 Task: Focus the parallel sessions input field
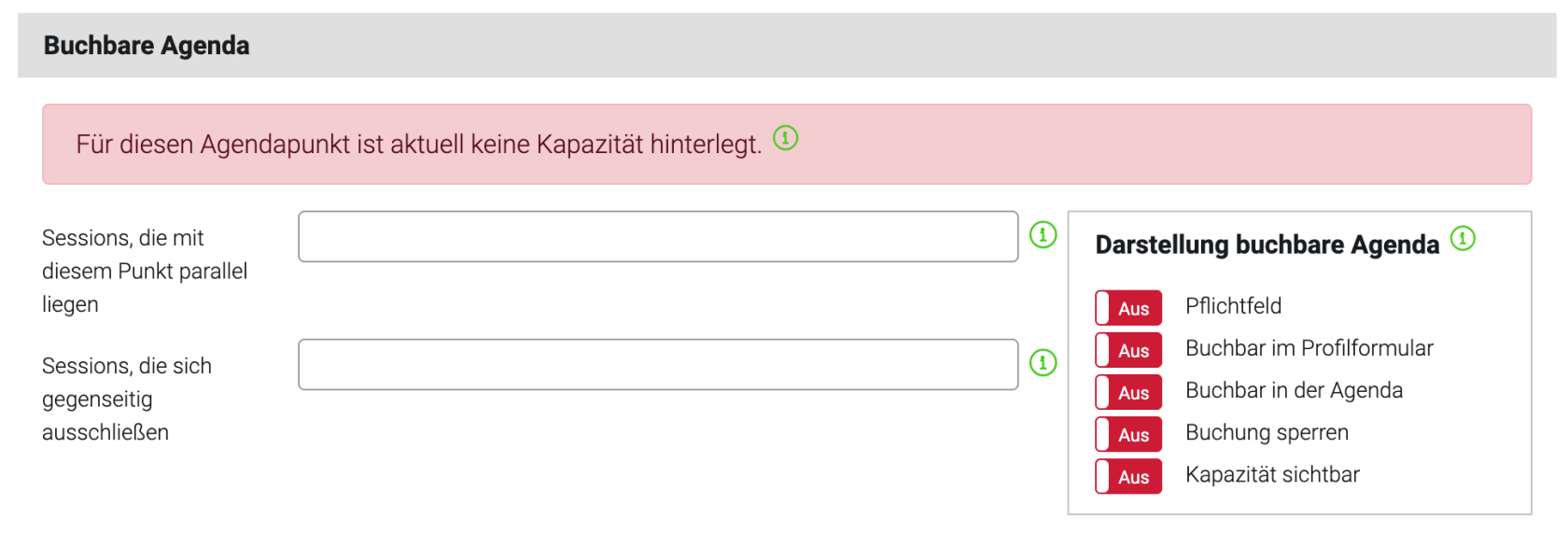pyautogui.click(x=658, y=236)
